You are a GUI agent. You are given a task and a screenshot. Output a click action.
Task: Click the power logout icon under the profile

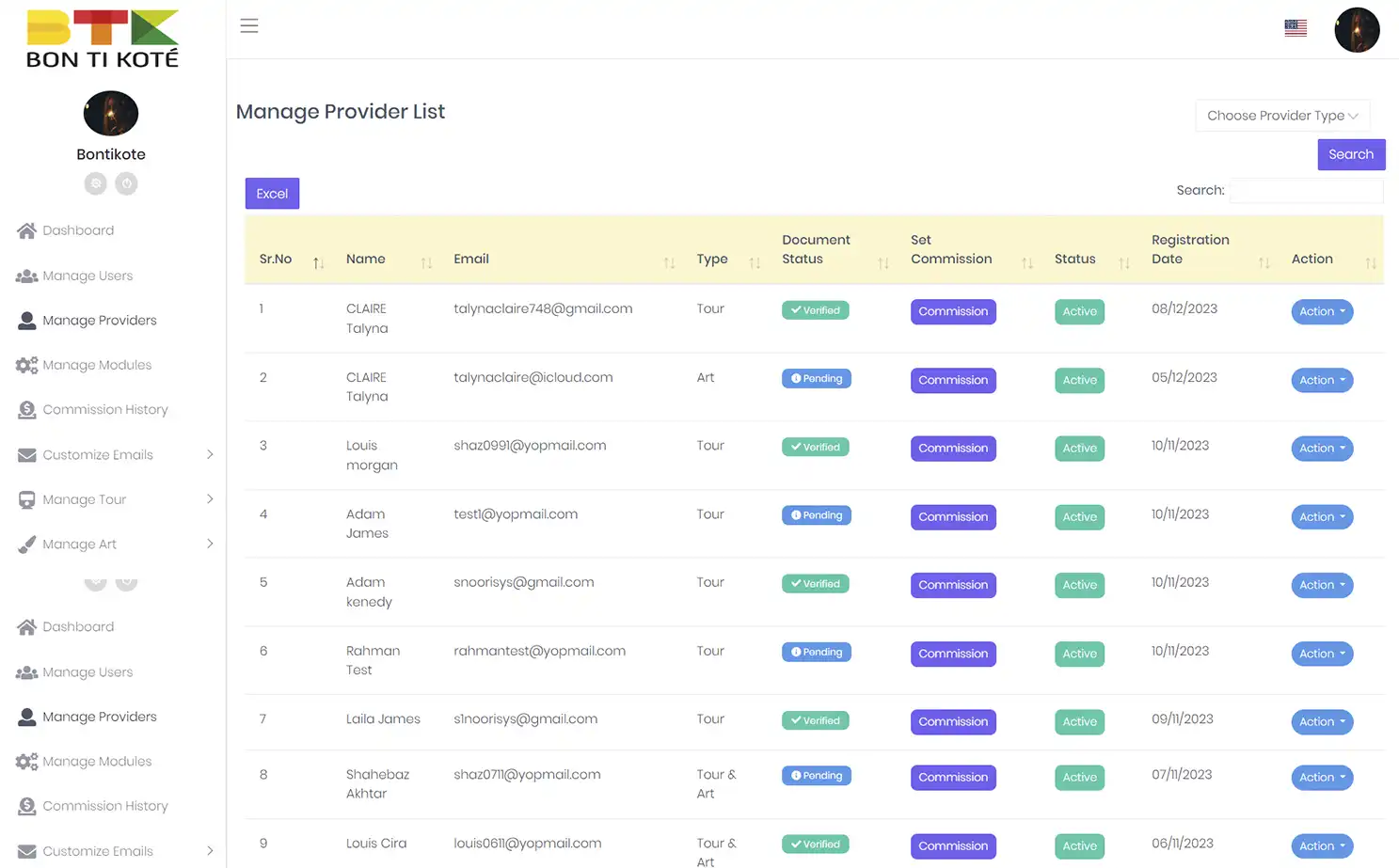126,183
